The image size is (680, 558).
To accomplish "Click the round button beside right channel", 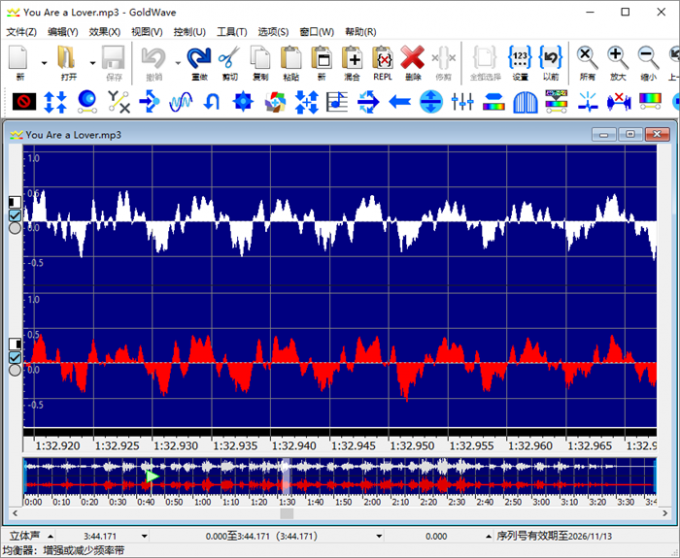I will (15, 370).
